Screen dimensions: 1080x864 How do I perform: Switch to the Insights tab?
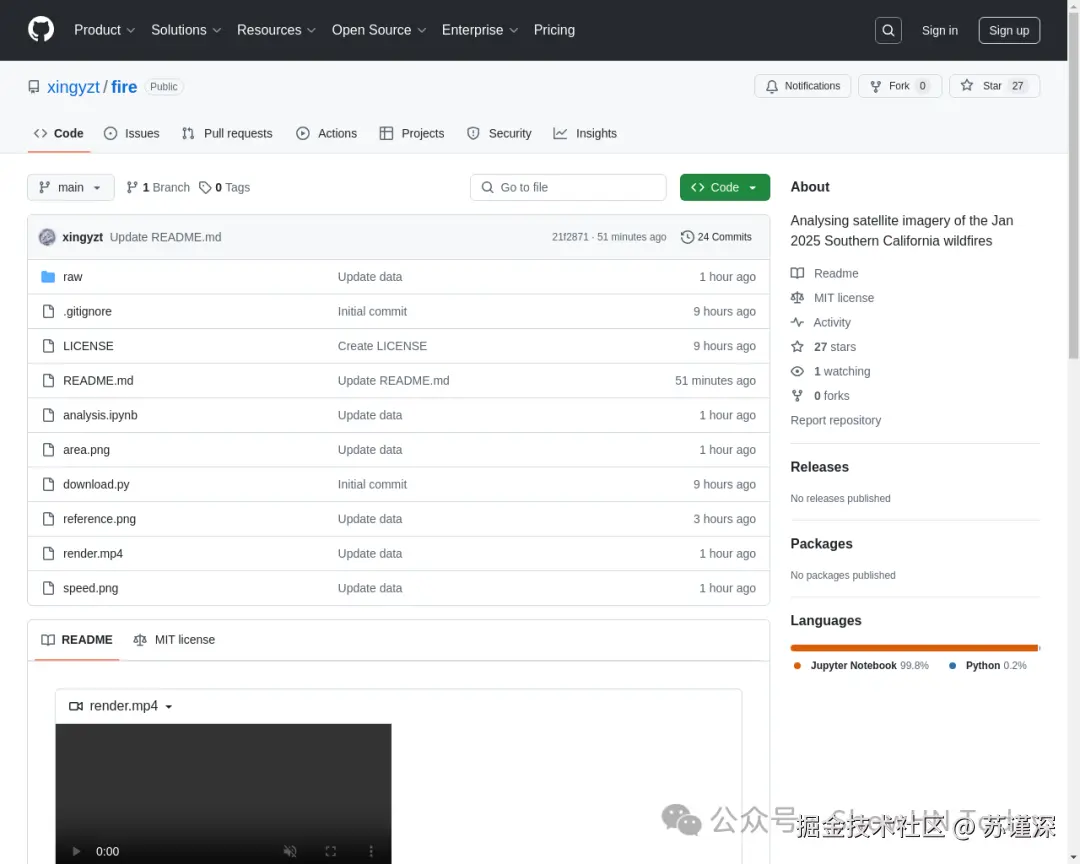pyautogui.click(x=585, y=134)
